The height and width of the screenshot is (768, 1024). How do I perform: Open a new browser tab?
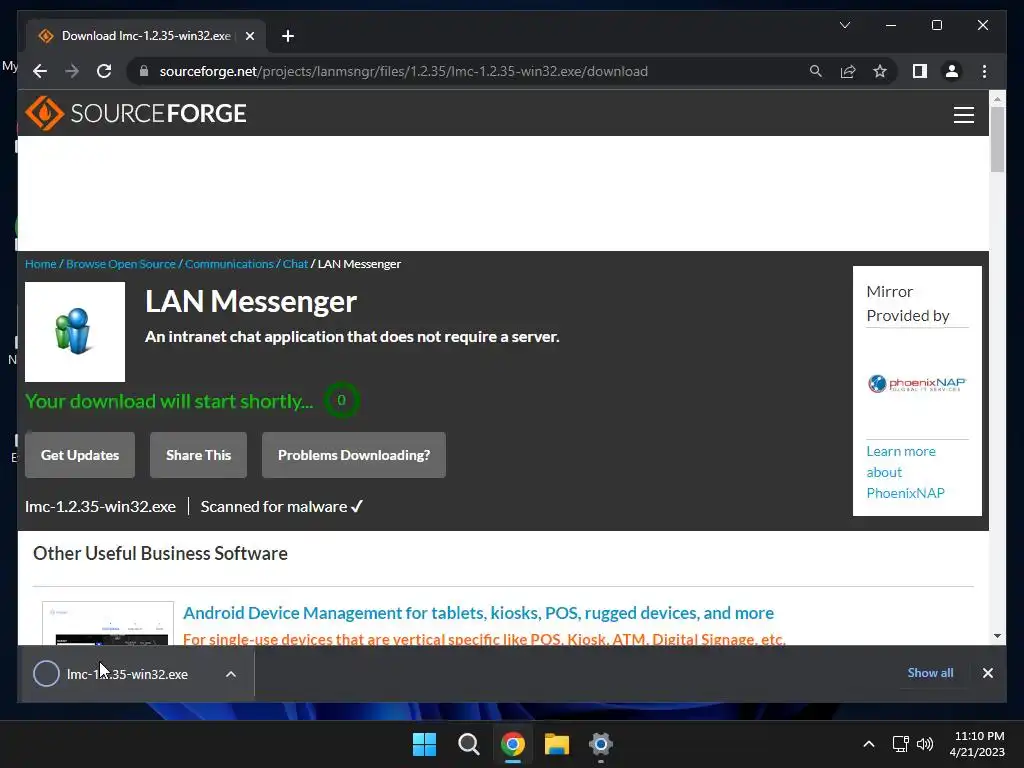288,36
